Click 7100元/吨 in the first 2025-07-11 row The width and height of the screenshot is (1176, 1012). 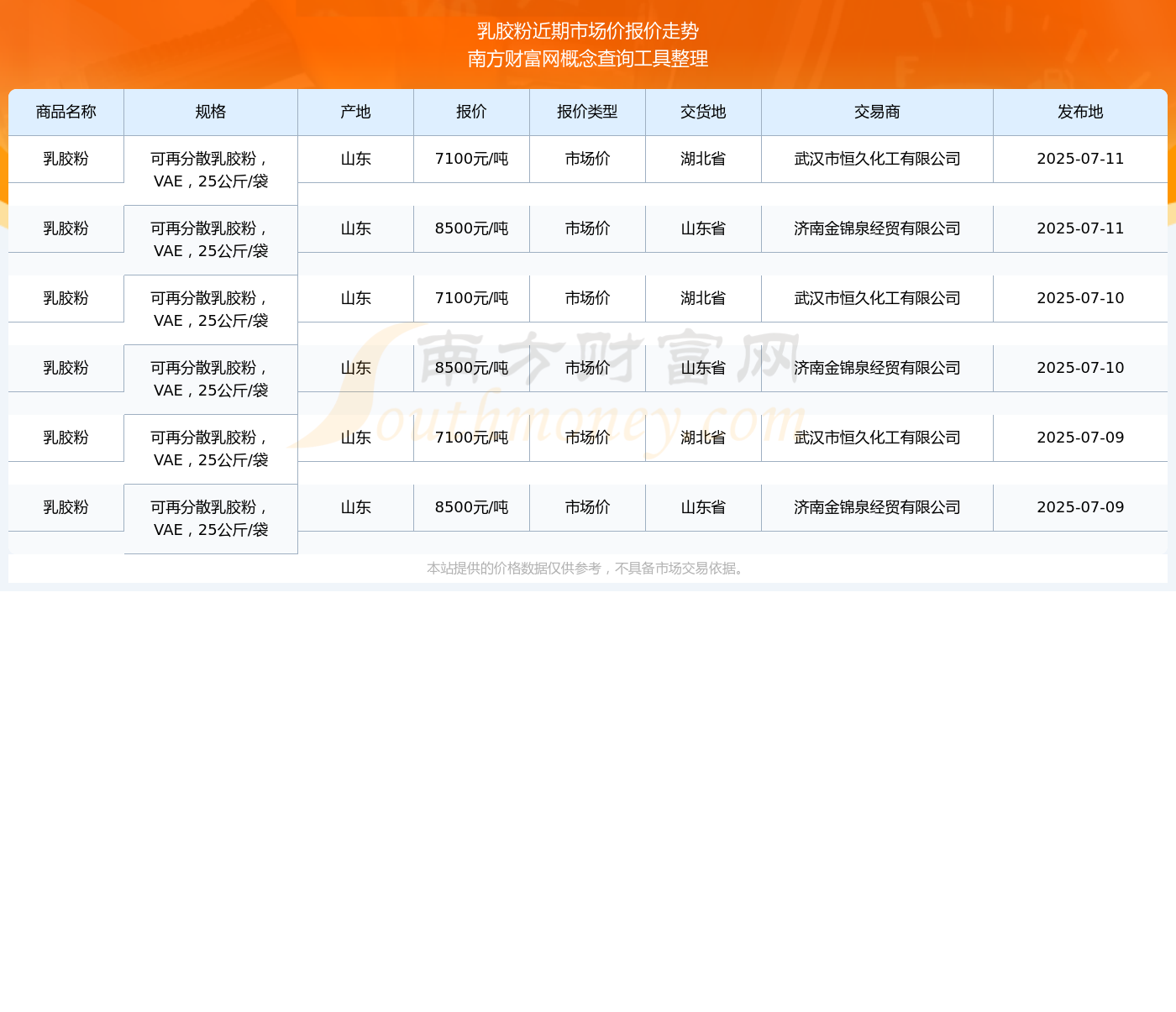pyautogui.click(x=472, y=159)
